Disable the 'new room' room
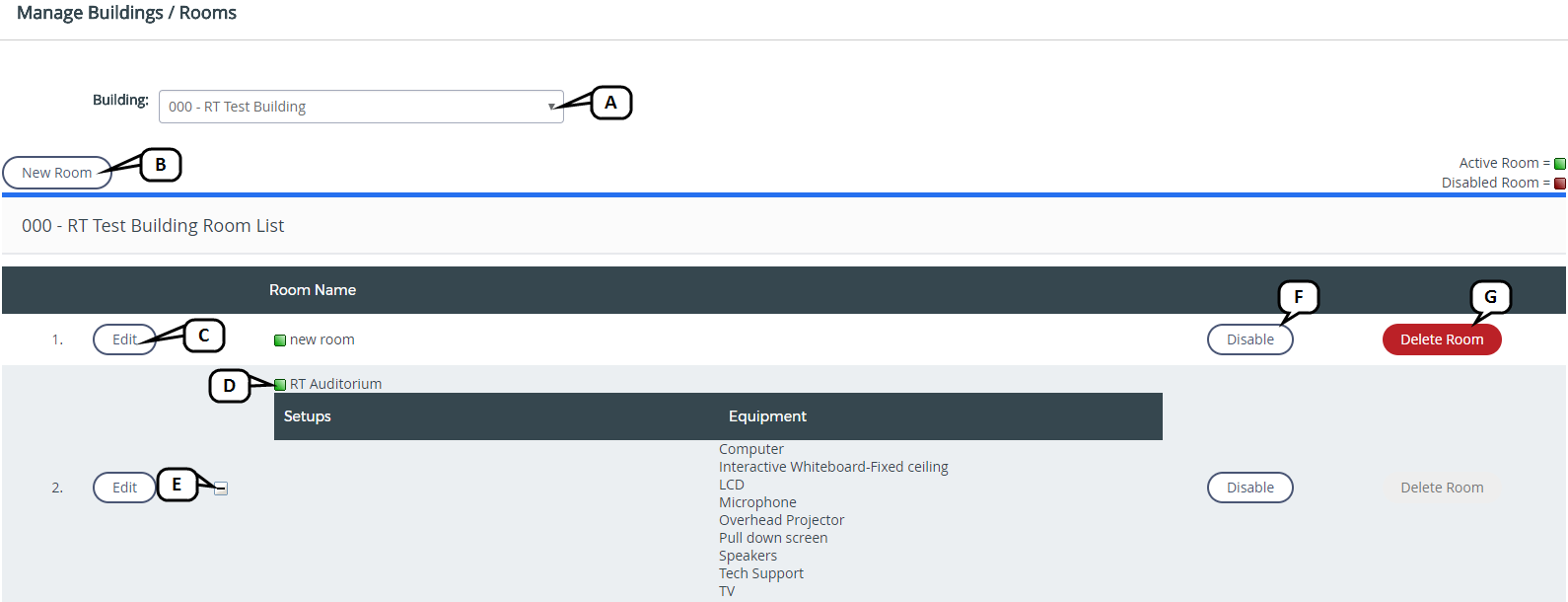This screenshot has width=1568, height=602. point(1249,339)
